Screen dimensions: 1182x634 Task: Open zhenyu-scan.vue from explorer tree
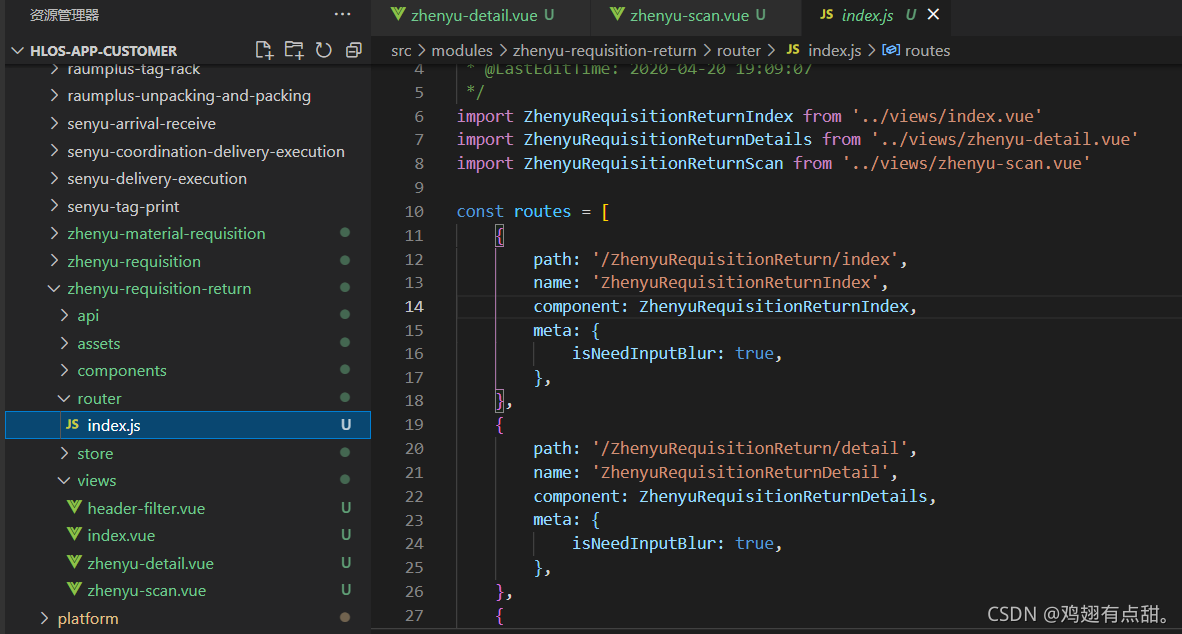(146, 591)
